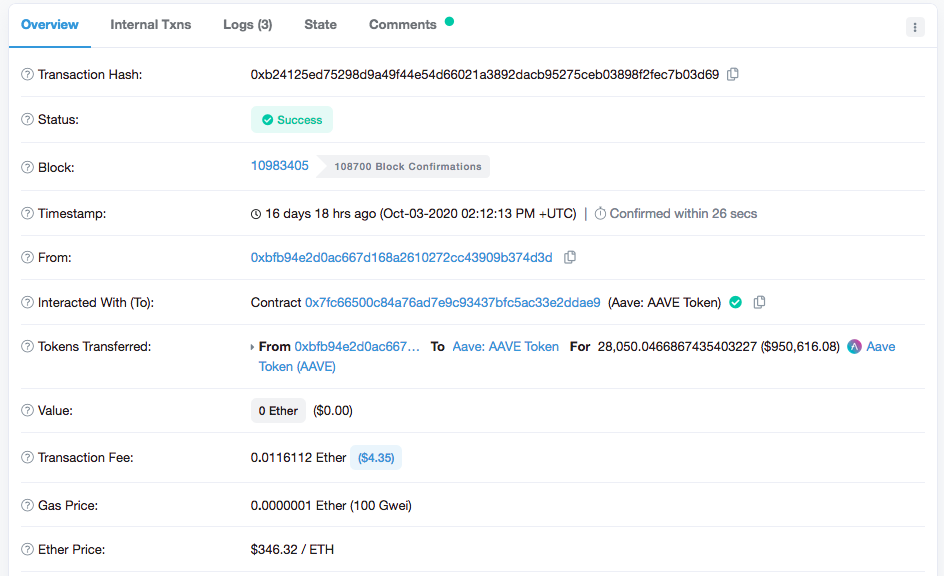
Task: Click the ($0.00) value text
Action: (333, 410)
